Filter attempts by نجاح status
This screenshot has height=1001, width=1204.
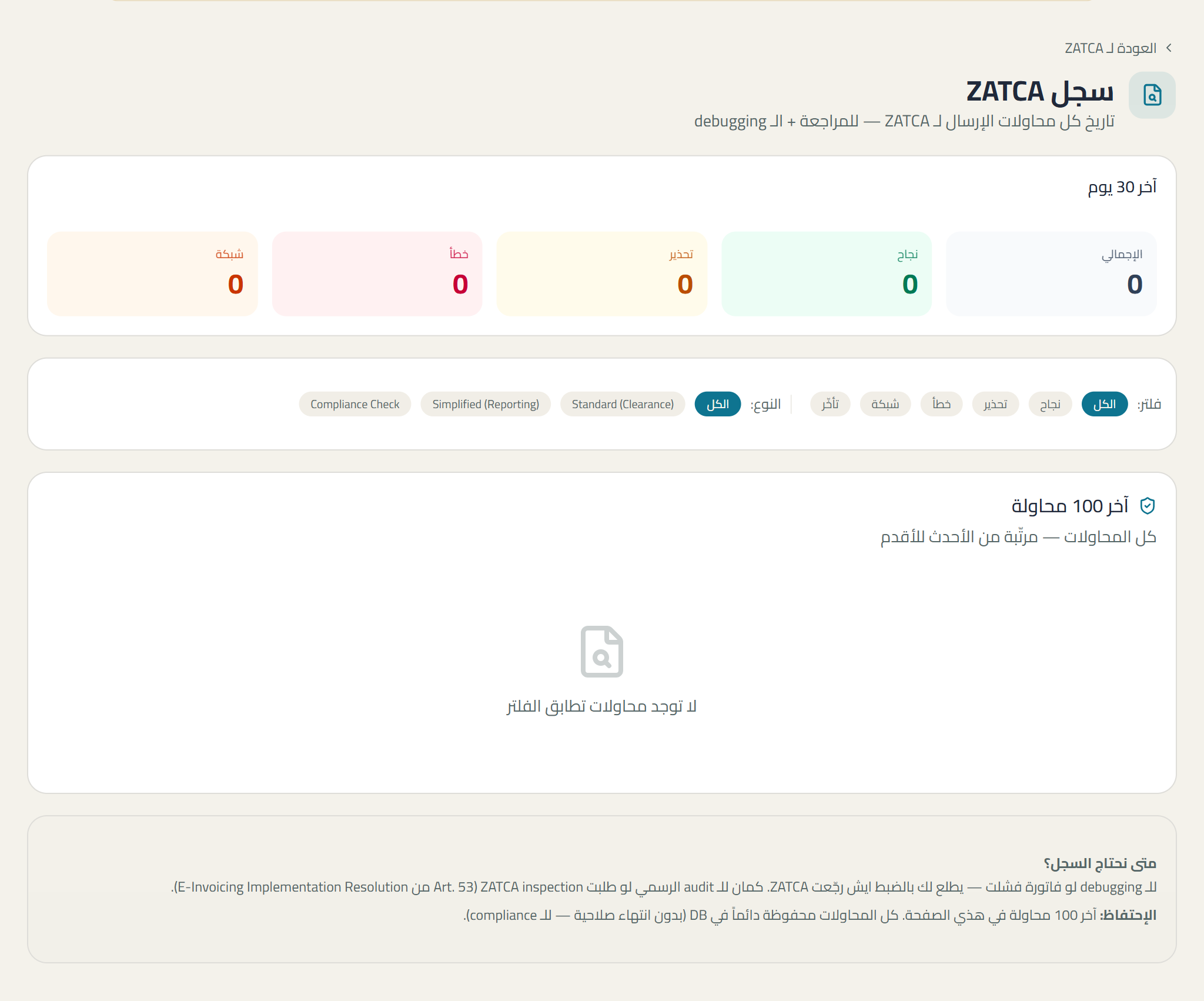point(1051,404)
